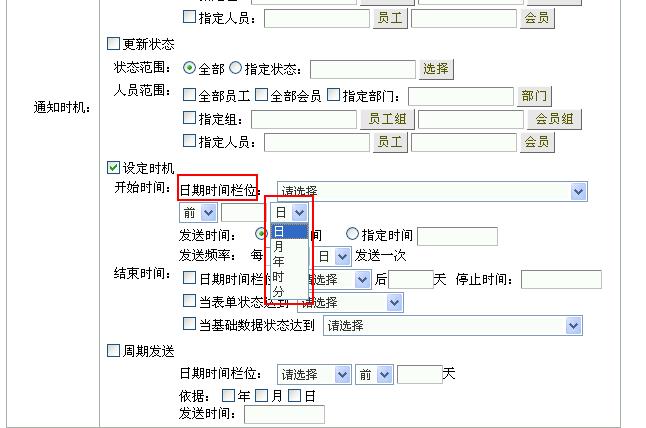Open the 当基础数据状态达到 dropdown
The height and width of the screenshot is (428, 646).
point(452,325)
